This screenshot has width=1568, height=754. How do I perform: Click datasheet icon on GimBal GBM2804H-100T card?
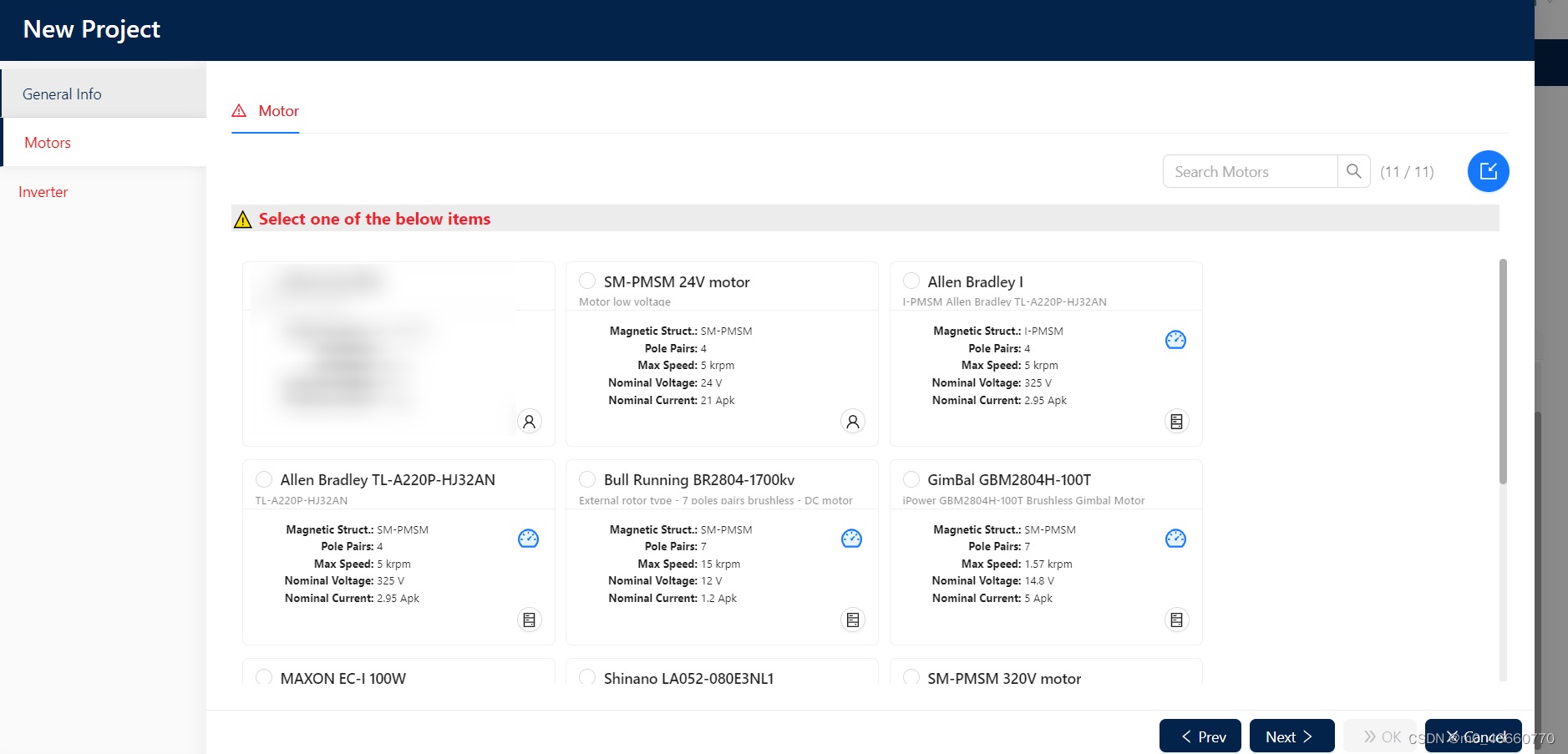coord(1176,620)
